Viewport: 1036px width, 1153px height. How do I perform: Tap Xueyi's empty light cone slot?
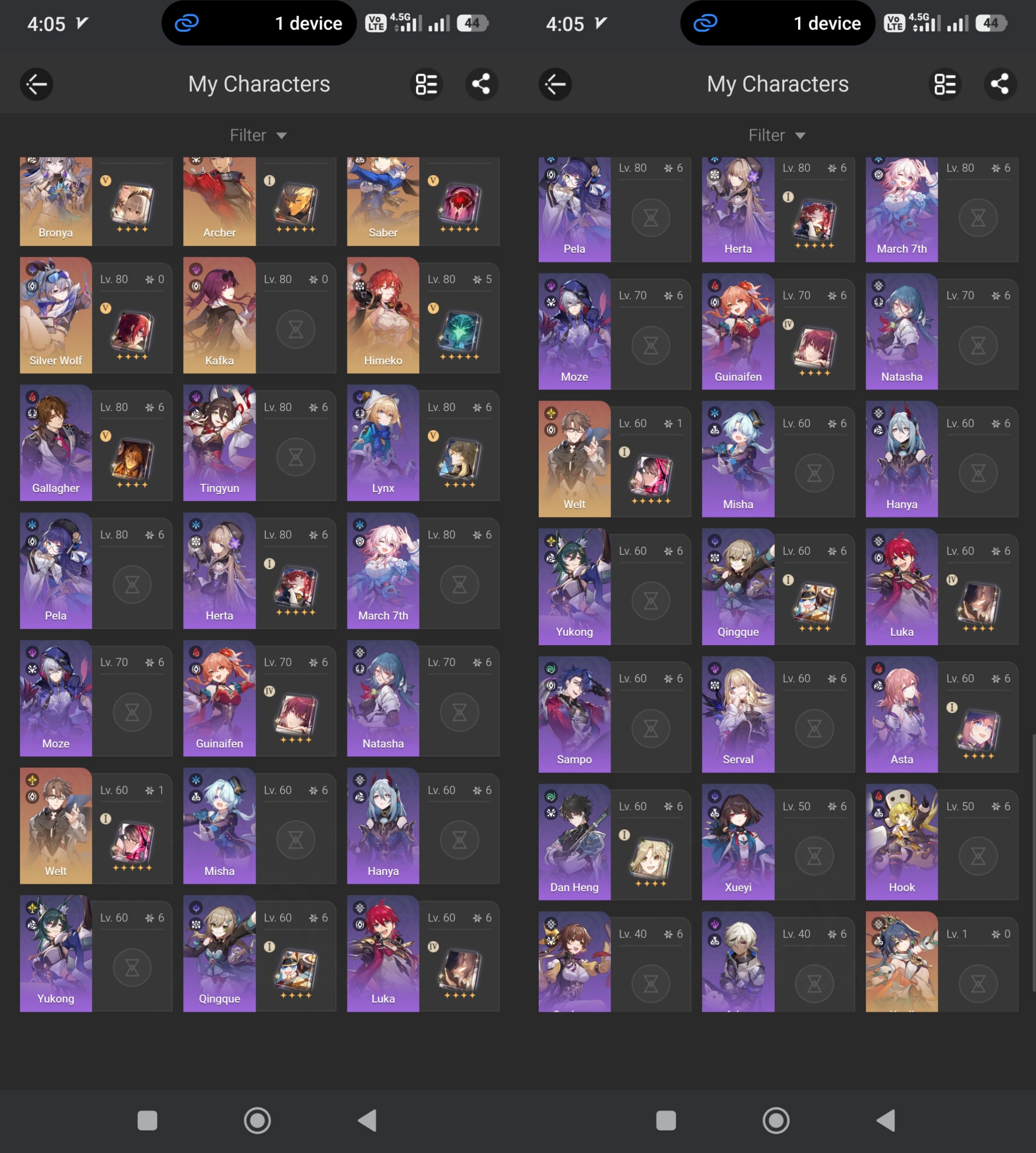(814, 856)
